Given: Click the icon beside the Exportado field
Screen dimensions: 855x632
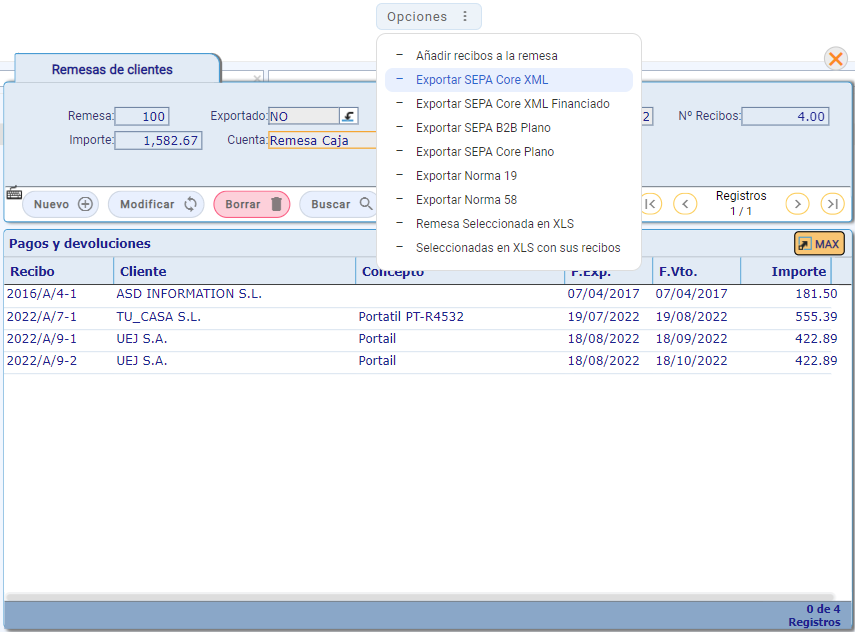Looking at the screenshot, I should [348, 116].
